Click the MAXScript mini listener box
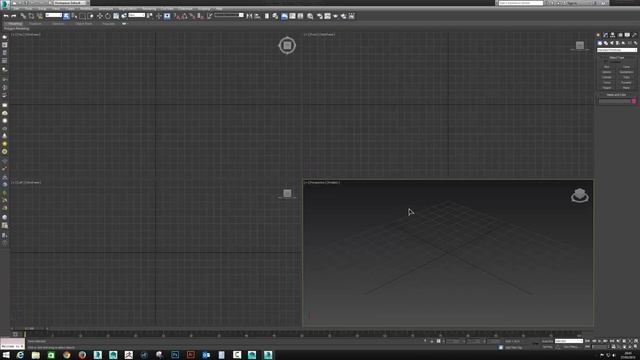This screenshot has width=640, height=360. point(12,344)
